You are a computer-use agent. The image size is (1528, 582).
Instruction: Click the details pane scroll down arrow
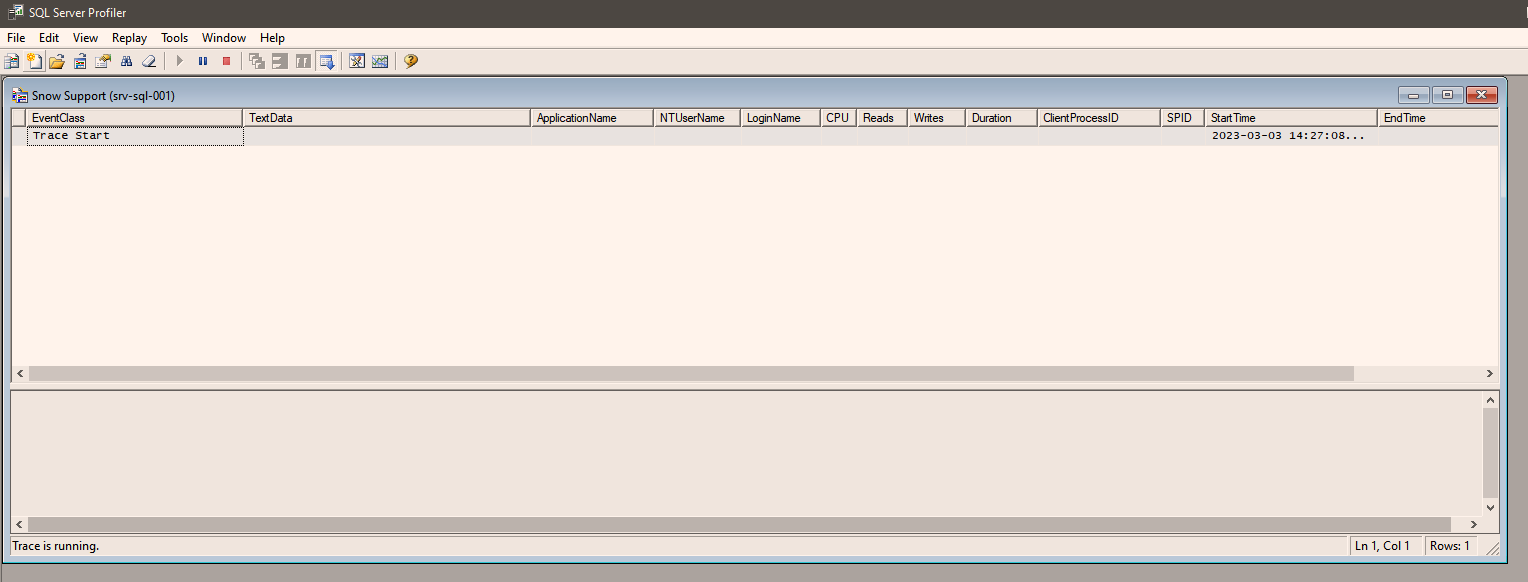point(1491,507)
